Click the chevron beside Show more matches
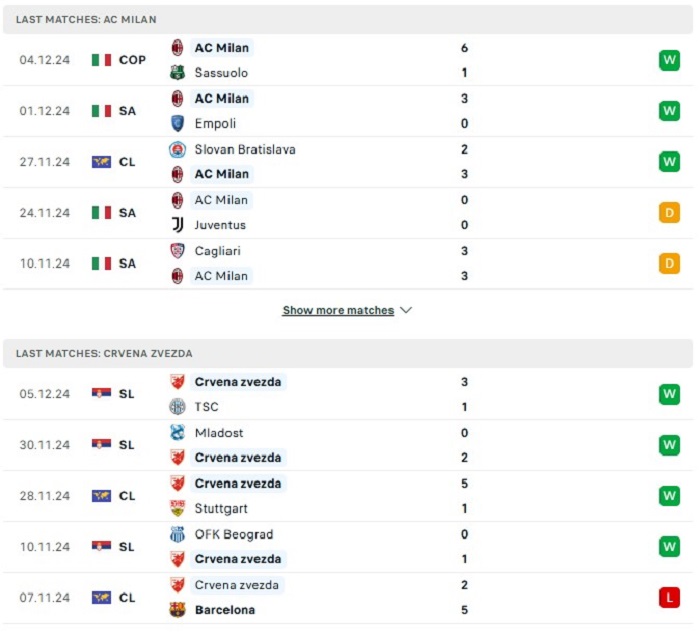 pos(406,310)
